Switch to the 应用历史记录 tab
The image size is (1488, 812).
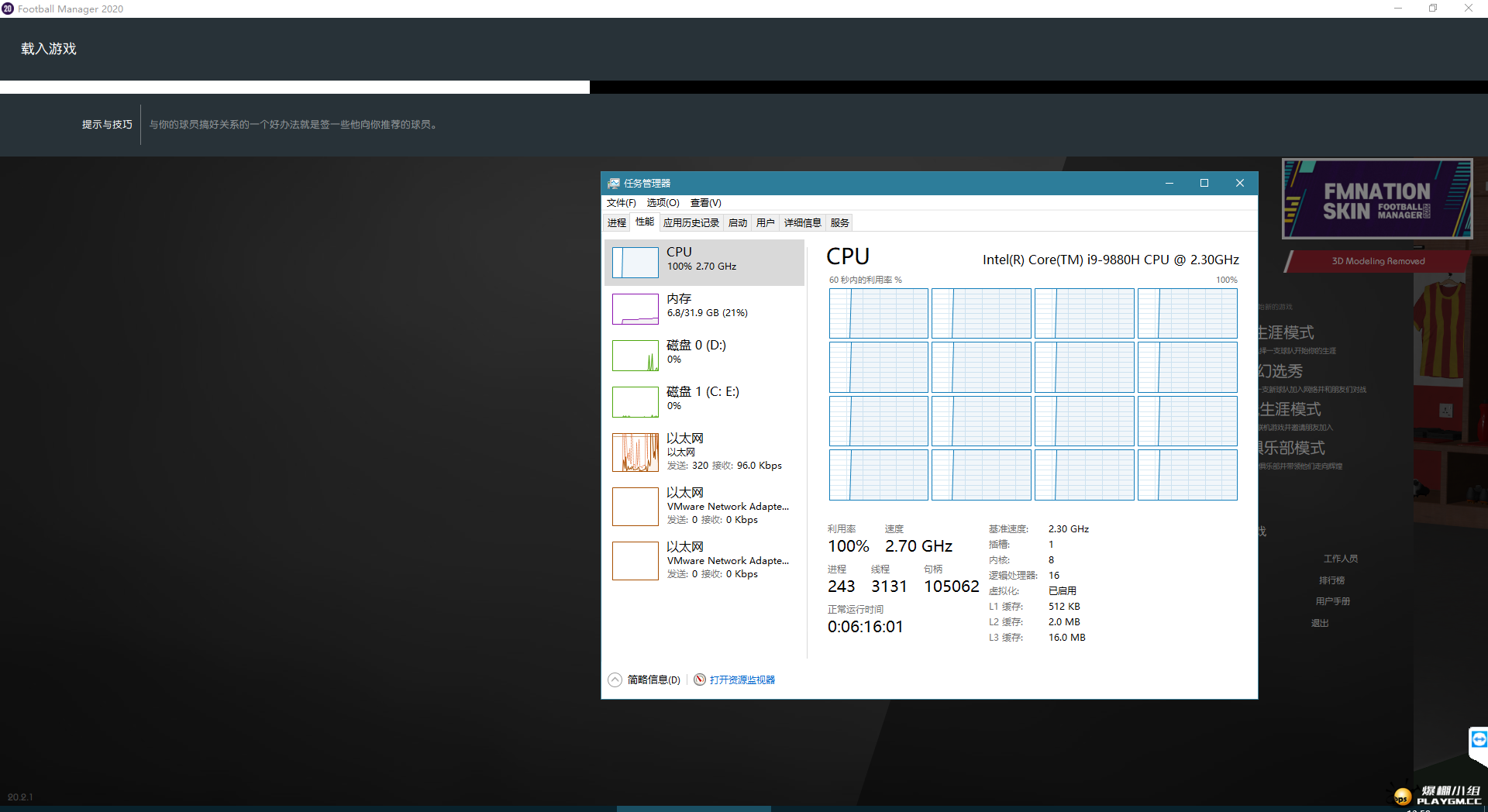tap(691, 223)
